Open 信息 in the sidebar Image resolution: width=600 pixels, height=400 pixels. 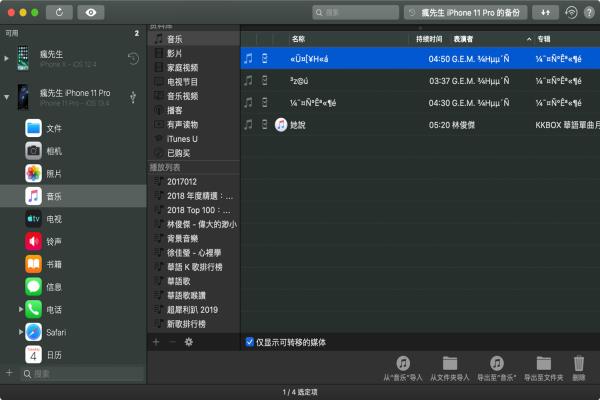click(73, 287)
